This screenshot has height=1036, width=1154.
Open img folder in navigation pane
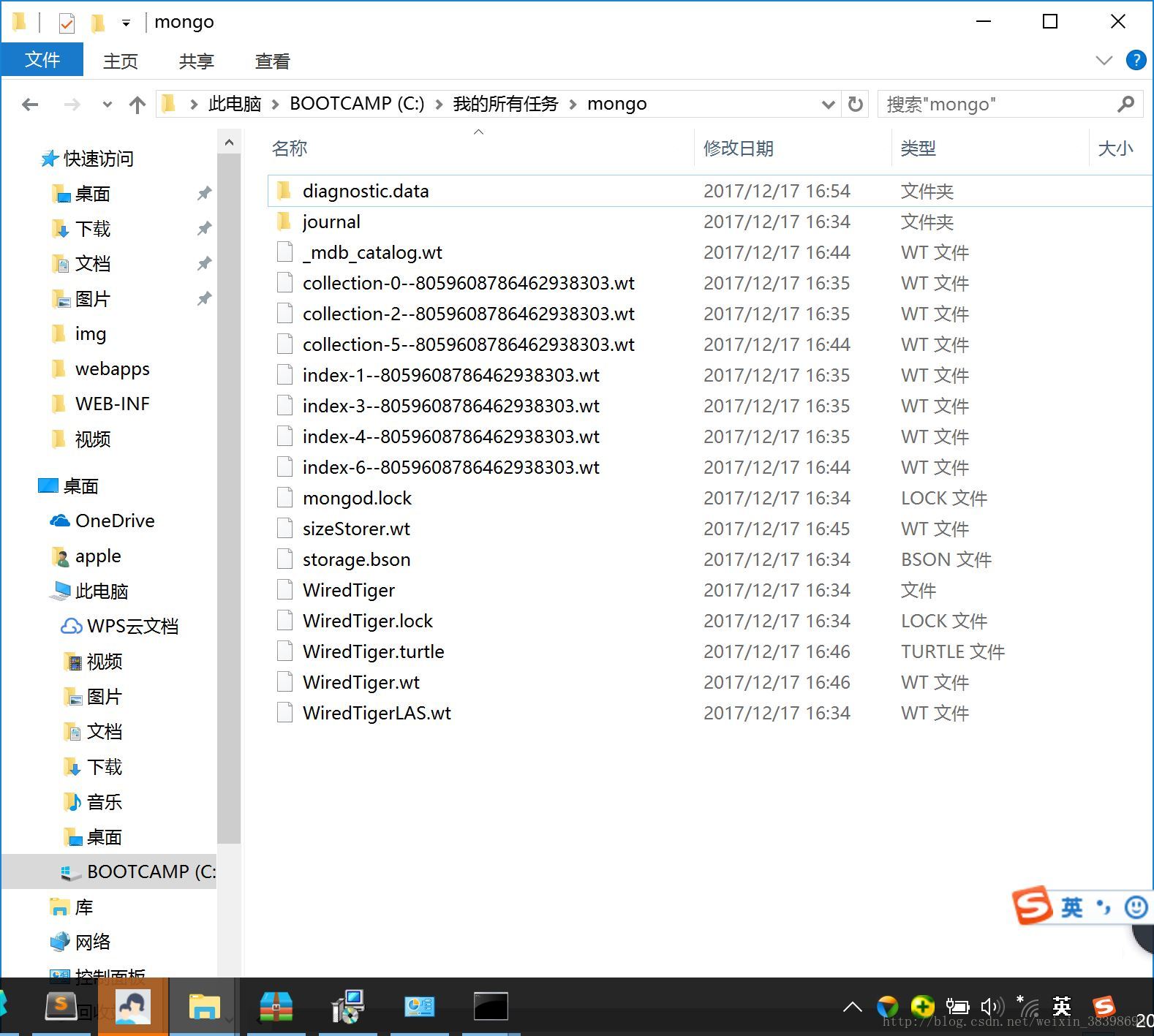(x=90, y=334)
